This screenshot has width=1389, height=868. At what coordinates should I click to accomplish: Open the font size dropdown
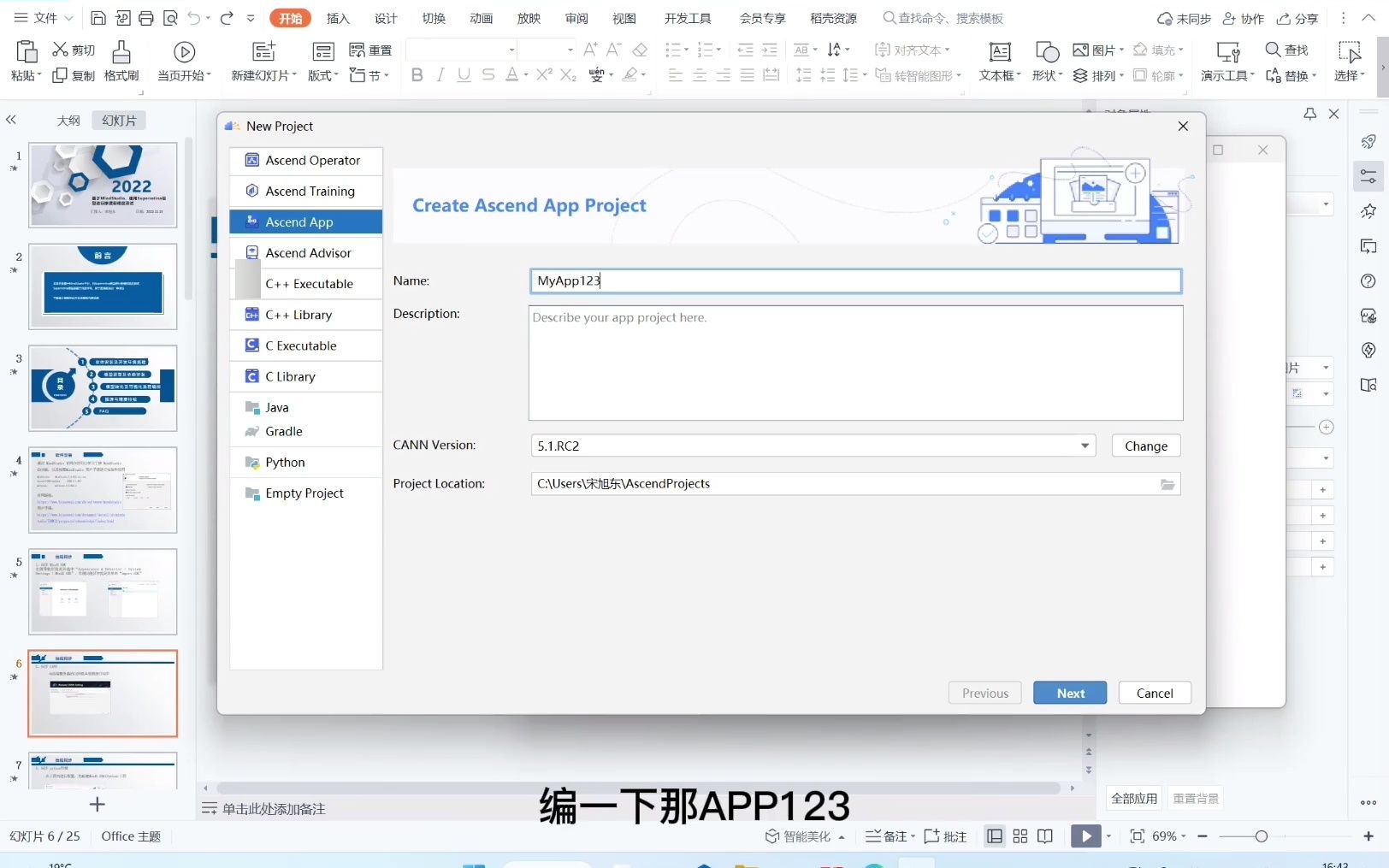pos(570,50)
